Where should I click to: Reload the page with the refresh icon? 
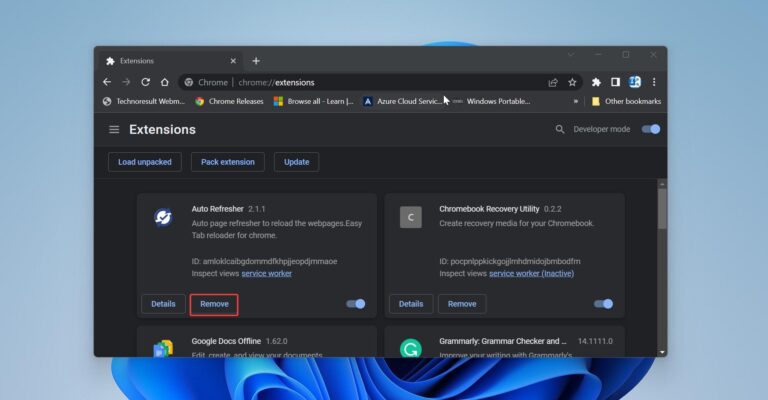[145, 82]
